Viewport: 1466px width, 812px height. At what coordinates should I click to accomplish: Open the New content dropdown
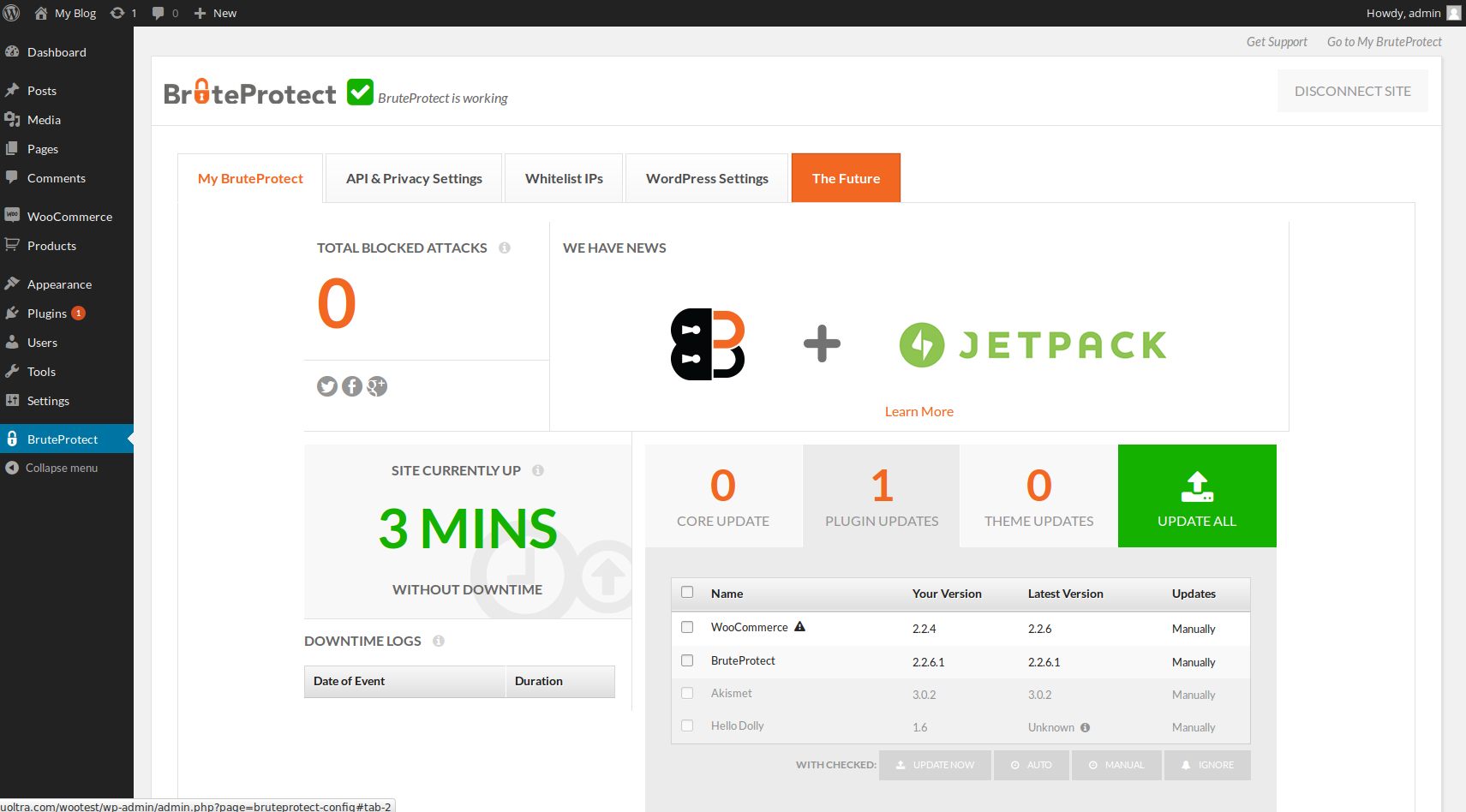[x=216, y=13]
